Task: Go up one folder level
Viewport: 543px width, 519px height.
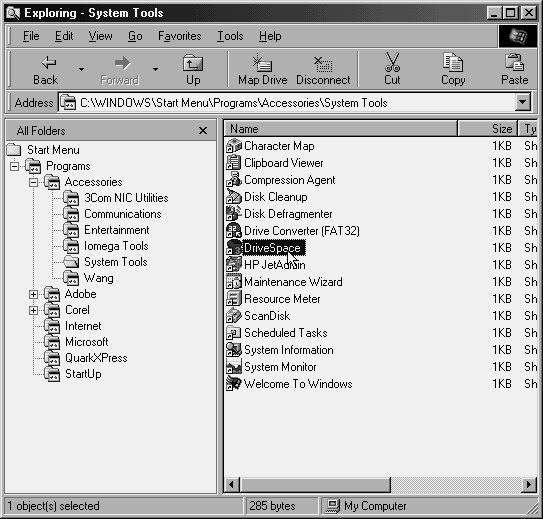Action: 193,69
